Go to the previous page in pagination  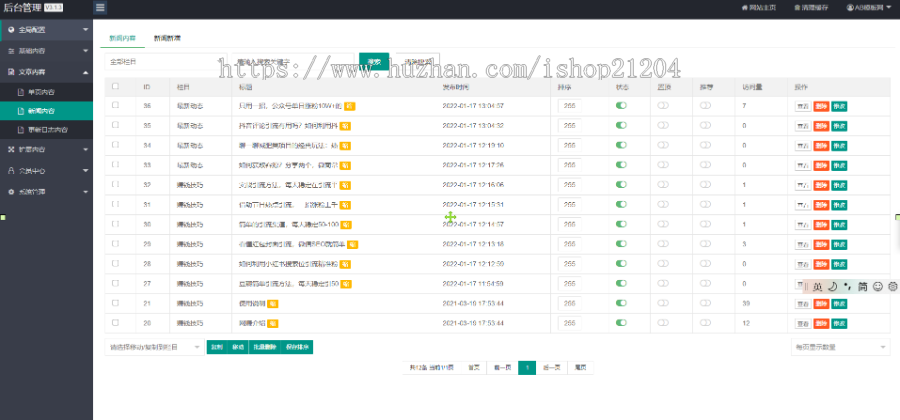point(502,368)
